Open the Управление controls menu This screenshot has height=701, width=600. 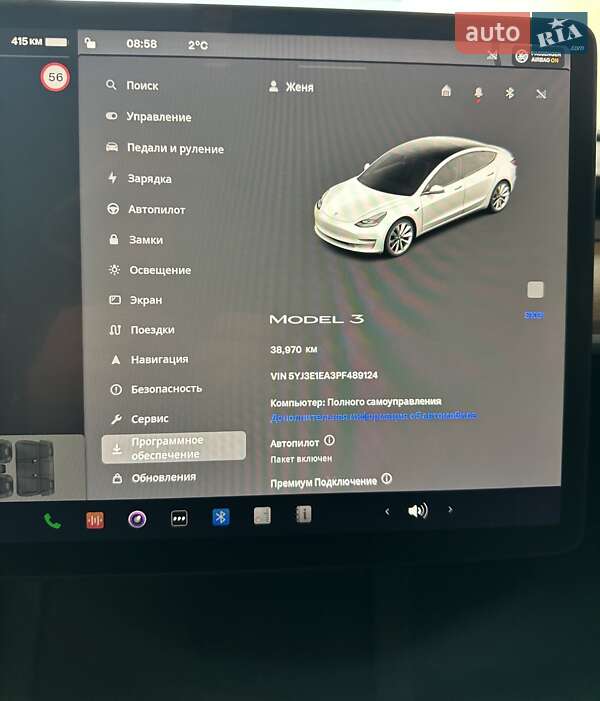tap(148, 117)
